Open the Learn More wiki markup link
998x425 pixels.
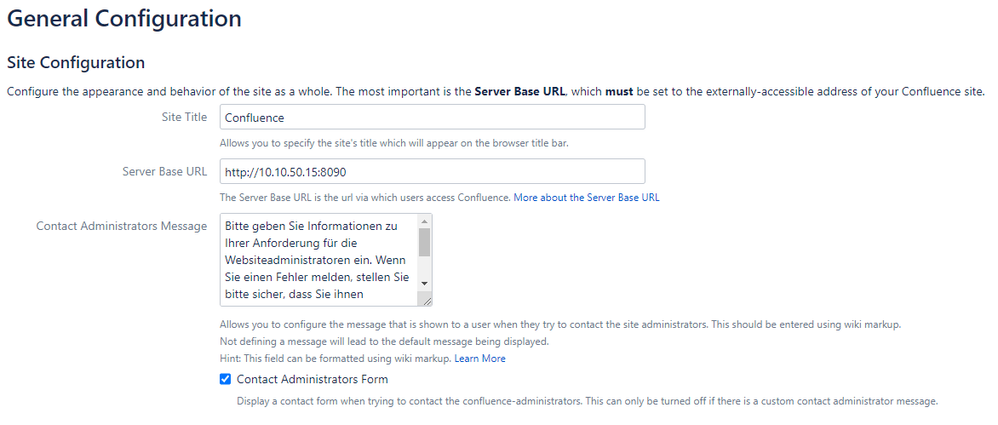(x=480, y=358)
